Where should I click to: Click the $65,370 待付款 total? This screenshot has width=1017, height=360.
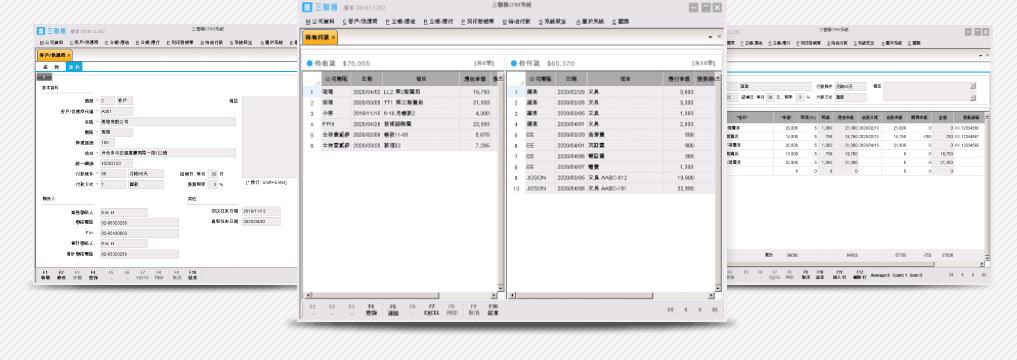pos(560,64)
